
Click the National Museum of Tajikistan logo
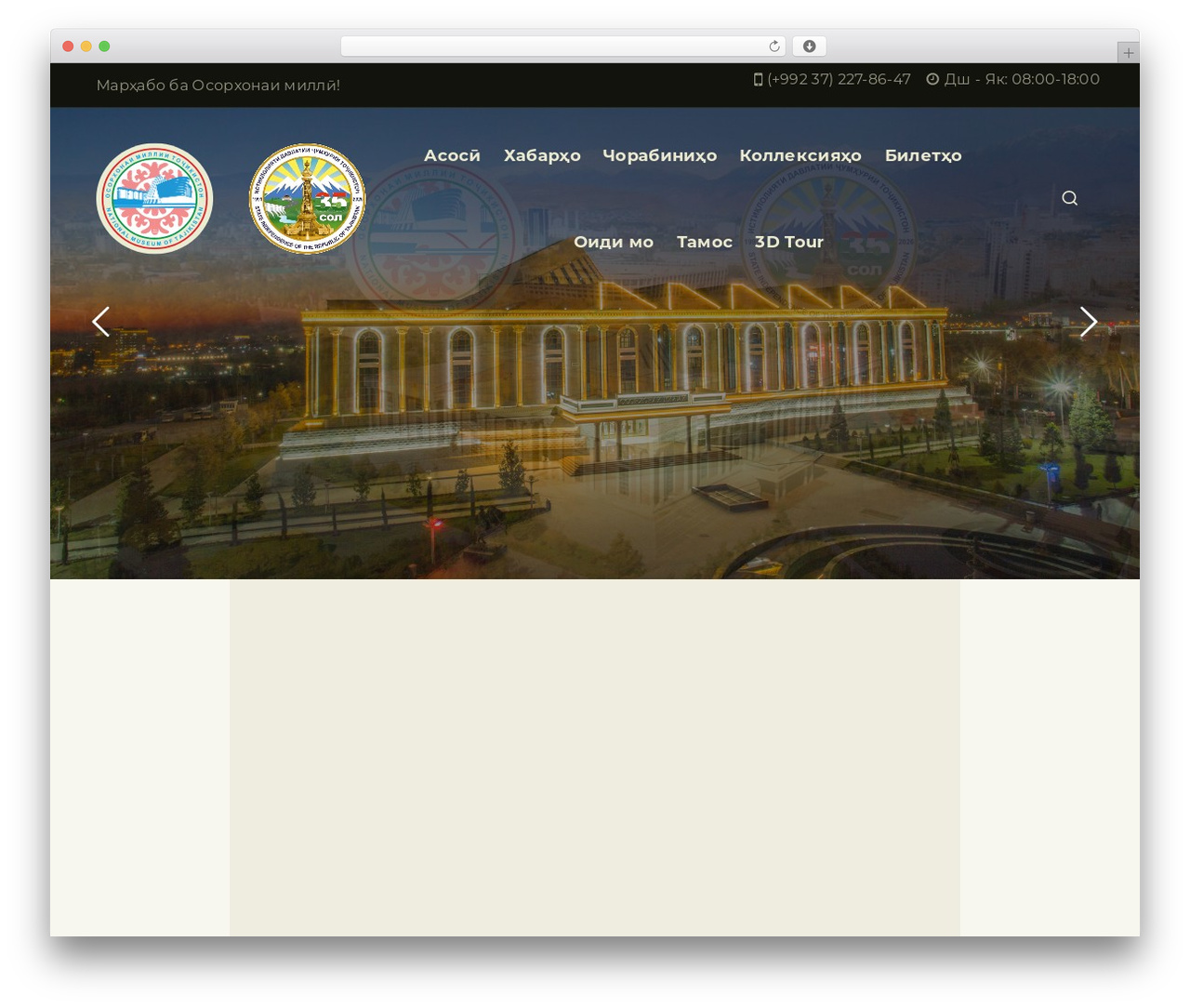click(154, 198)
